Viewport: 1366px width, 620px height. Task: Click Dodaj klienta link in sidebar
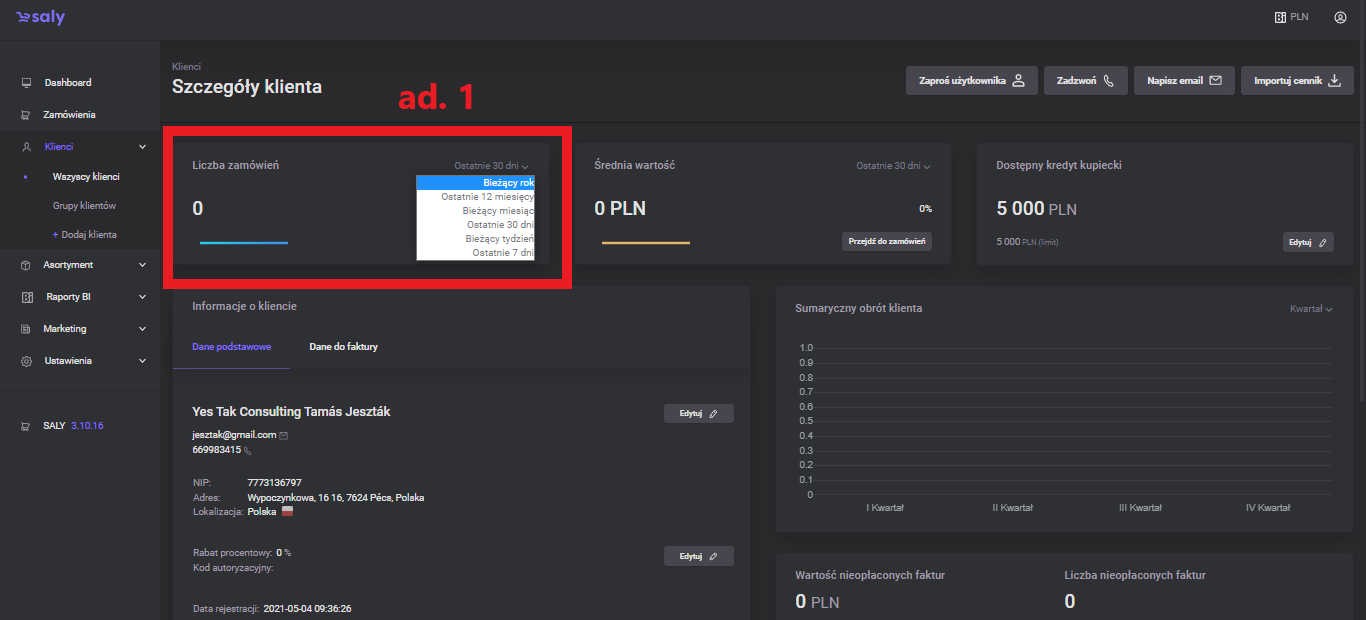click(85, 234)
